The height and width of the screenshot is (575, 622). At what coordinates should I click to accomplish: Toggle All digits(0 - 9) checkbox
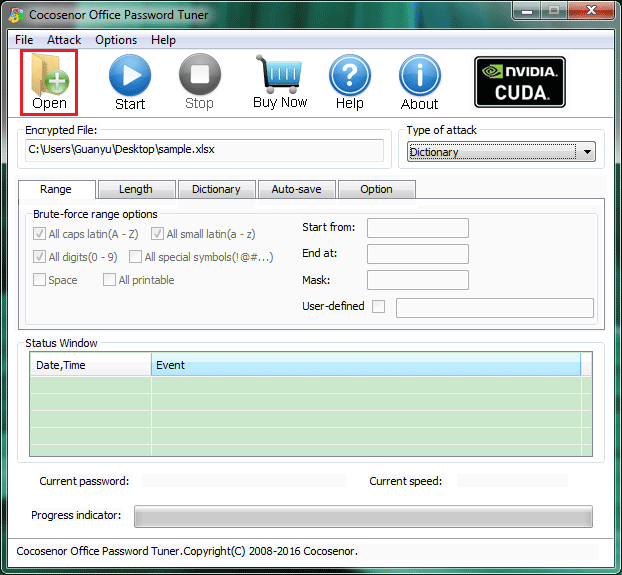click(39, 257)
